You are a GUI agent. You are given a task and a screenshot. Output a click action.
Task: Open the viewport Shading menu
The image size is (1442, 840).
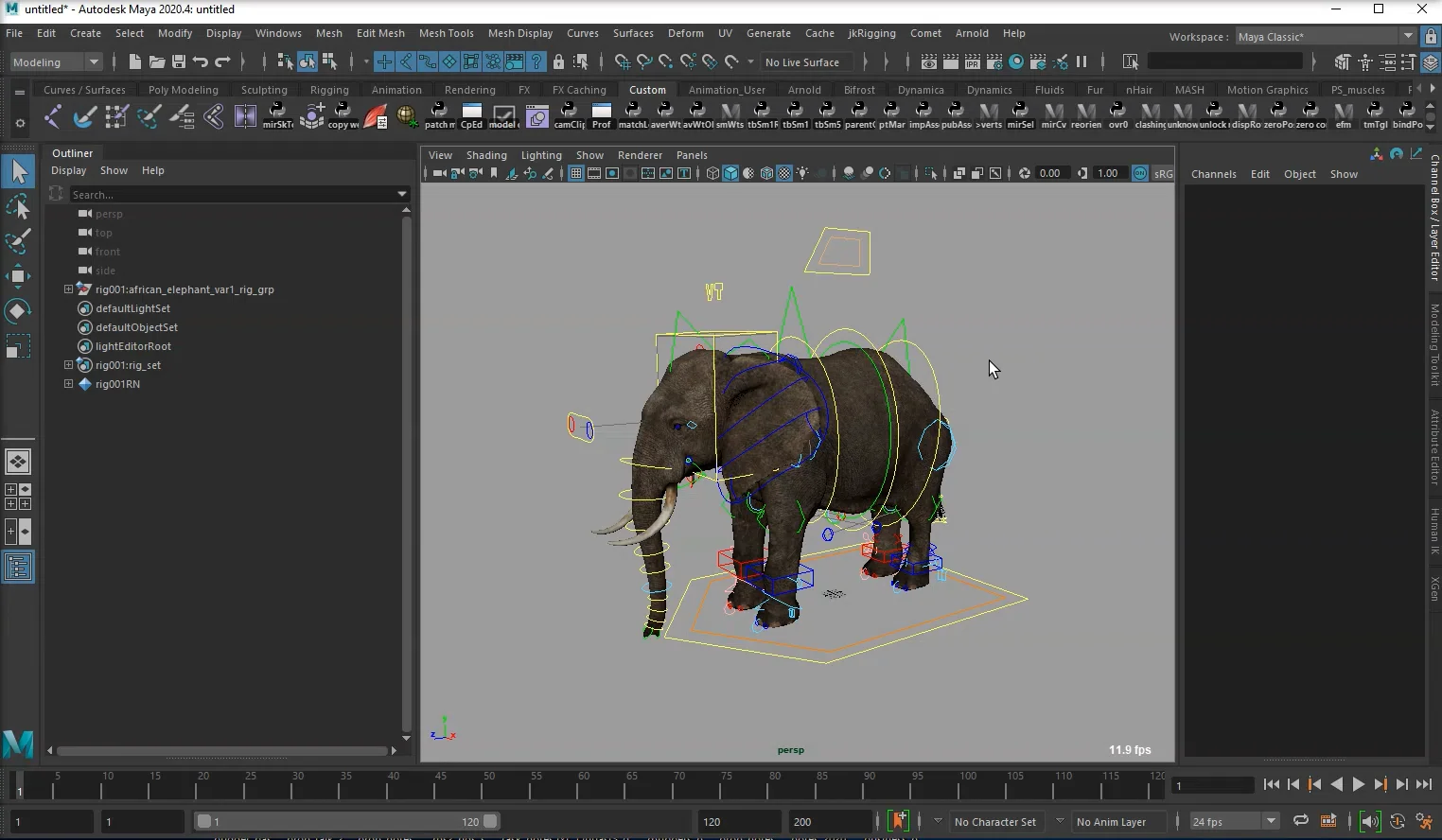(x=486, y=155)
